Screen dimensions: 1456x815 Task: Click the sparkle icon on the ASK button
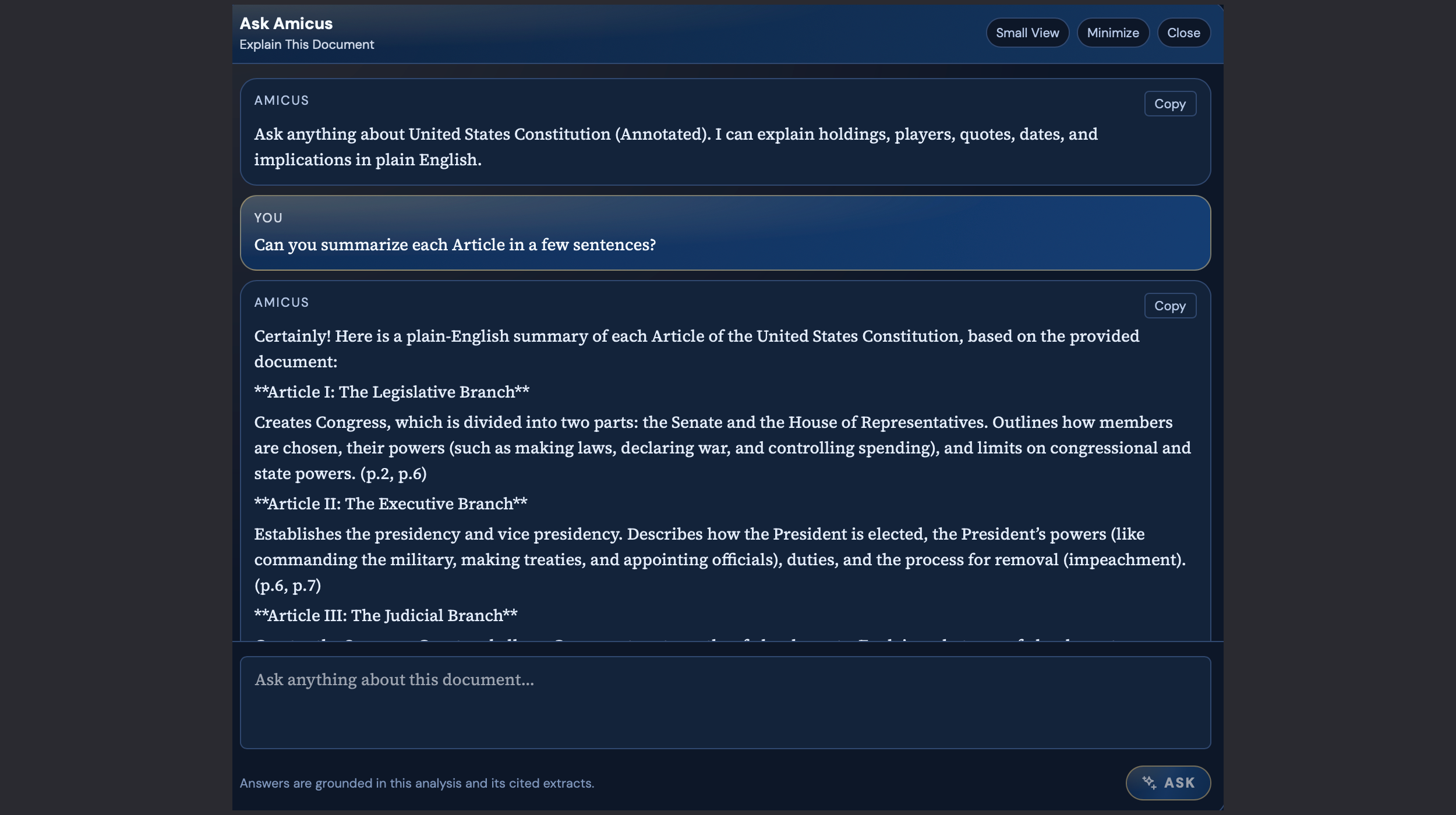(1149, 782)
